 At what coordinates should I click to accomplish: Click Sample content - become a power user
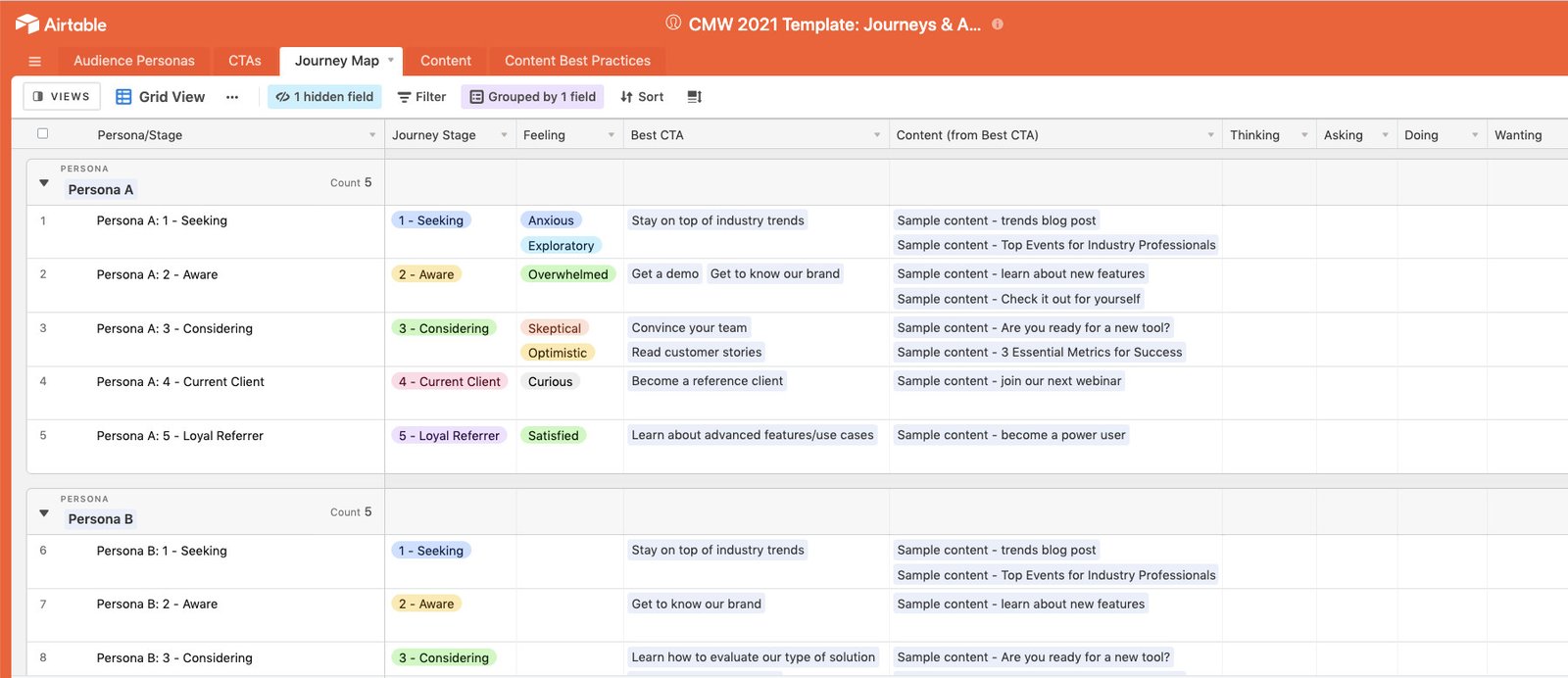(x=1011, y=435)
